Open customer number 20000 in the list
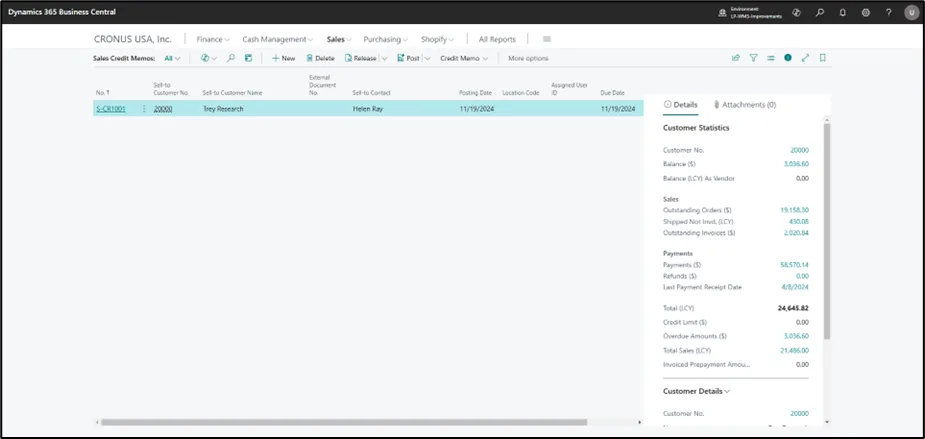The image size is (925, 439). coord(163,109)
